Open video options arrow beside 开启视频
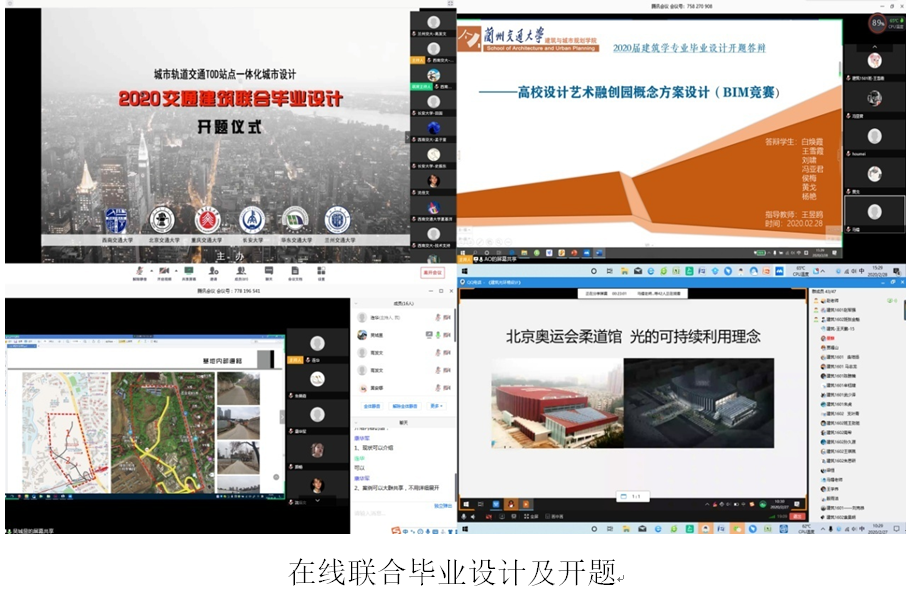The image size is (906, 592). pos(174,271)
